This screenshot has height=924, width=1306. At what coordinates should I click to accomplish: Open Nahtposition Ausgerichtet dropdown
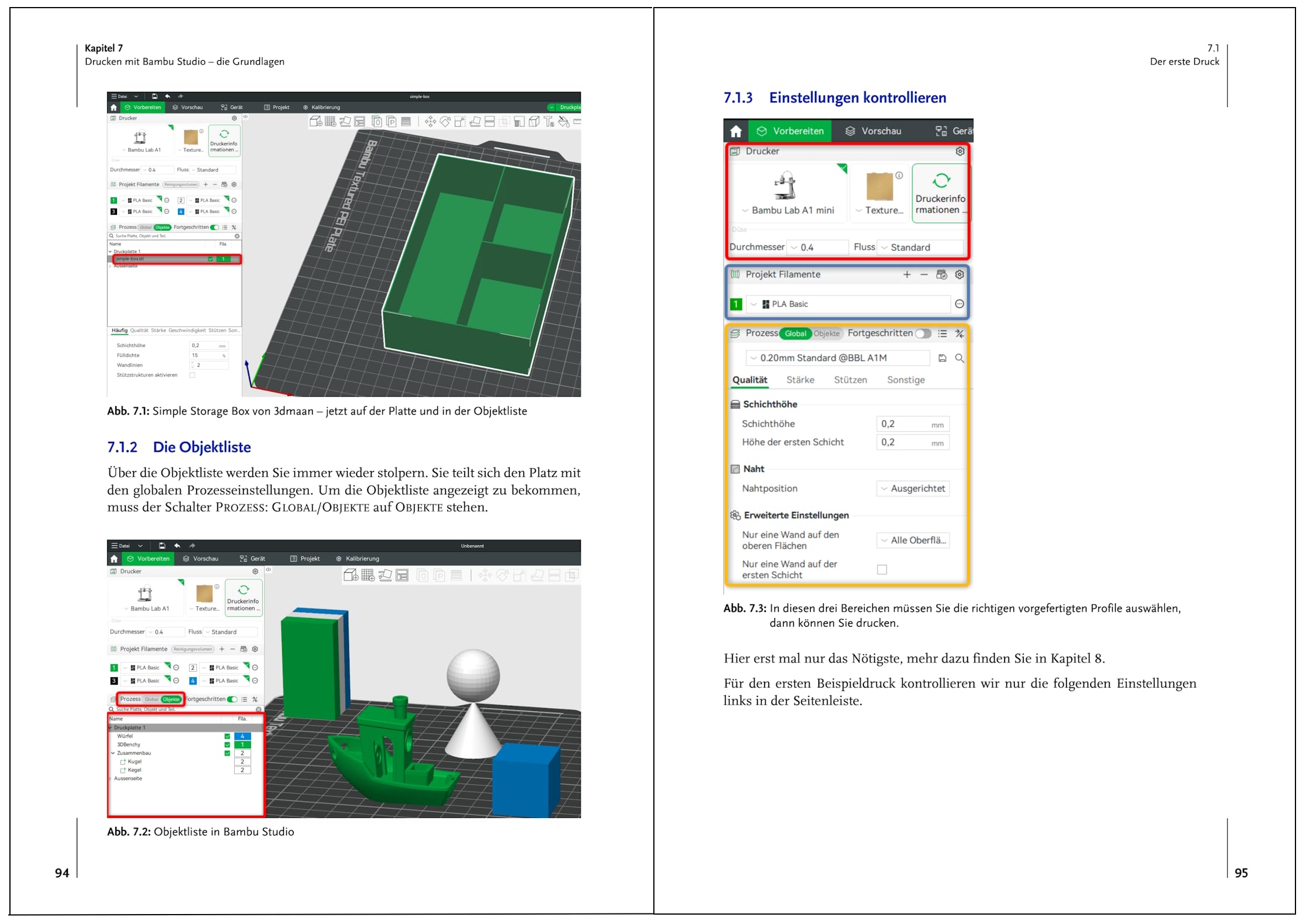913,489
